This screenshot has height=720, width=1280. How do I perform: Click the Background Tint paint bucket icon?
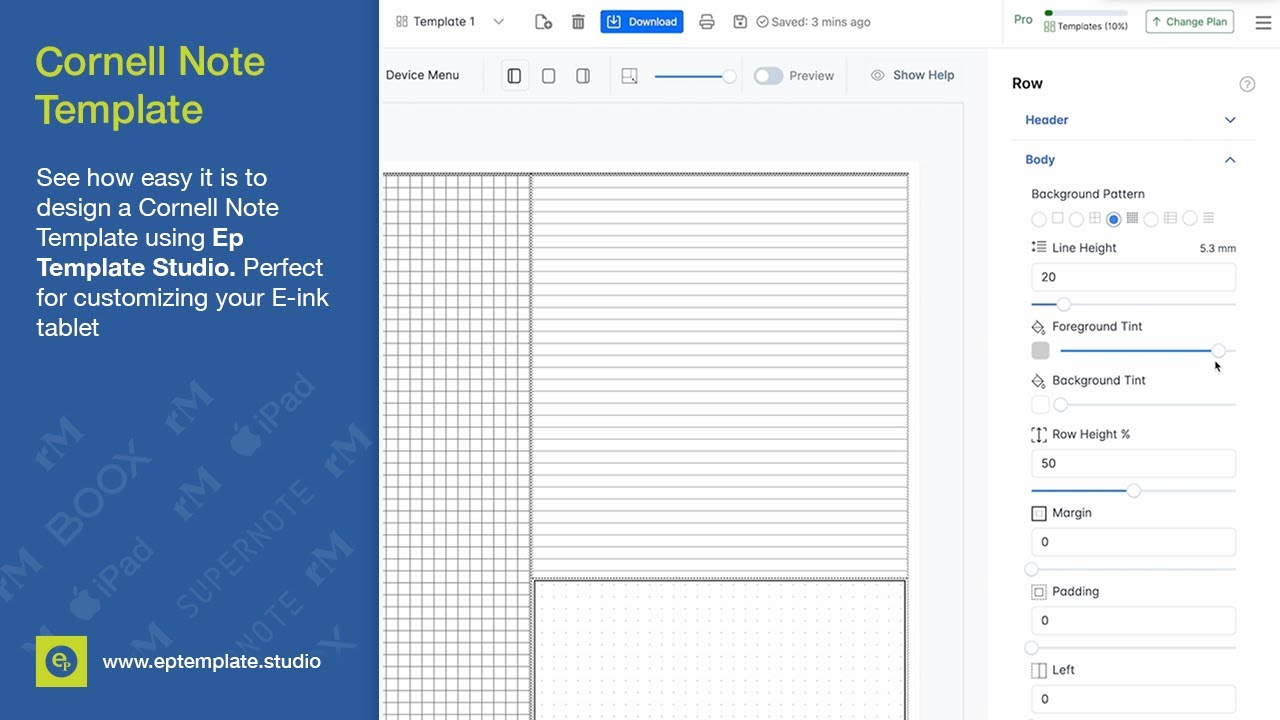click(1039, 381)
